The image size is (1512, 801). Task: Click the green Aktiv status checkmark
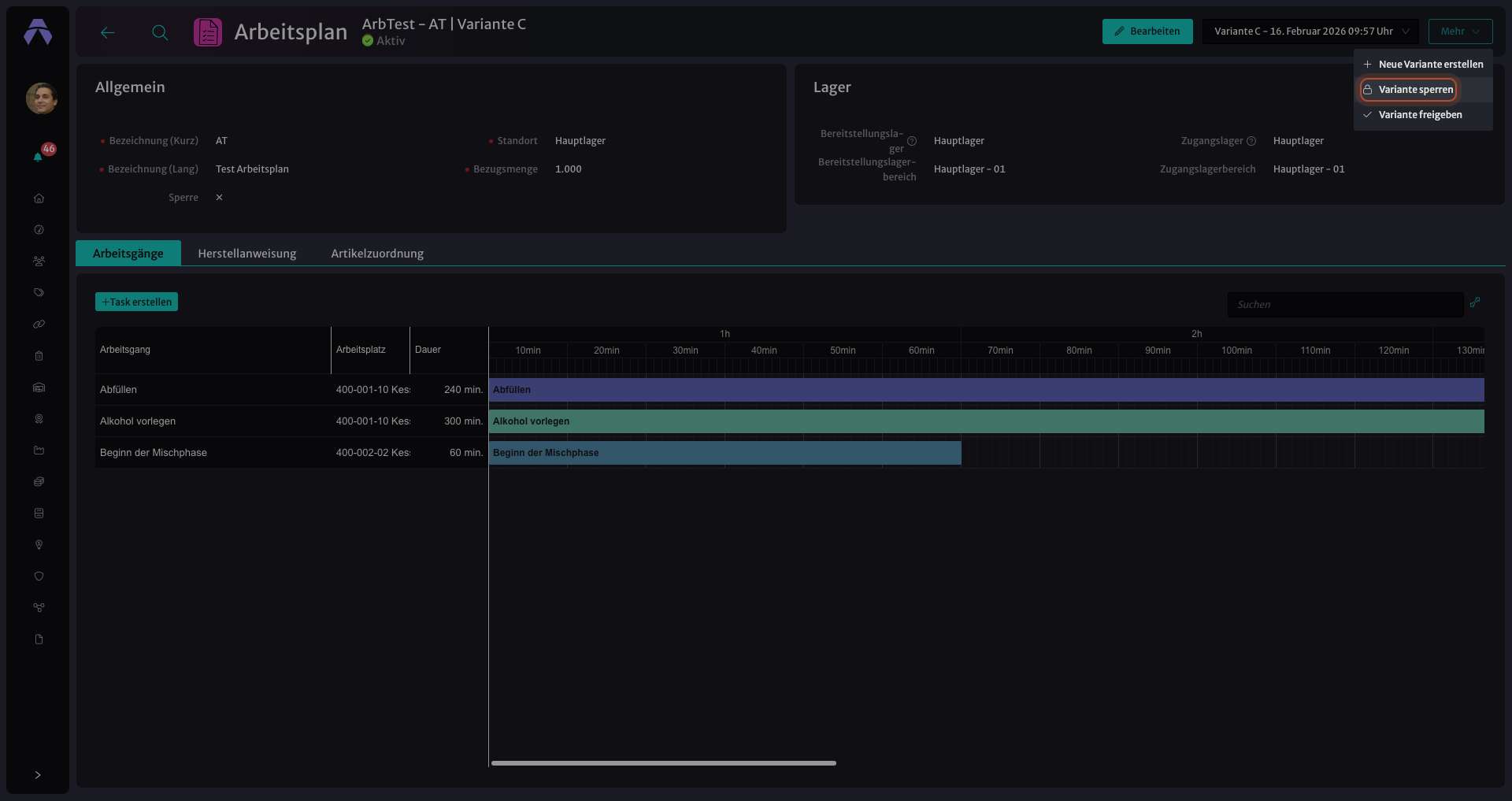368,41
